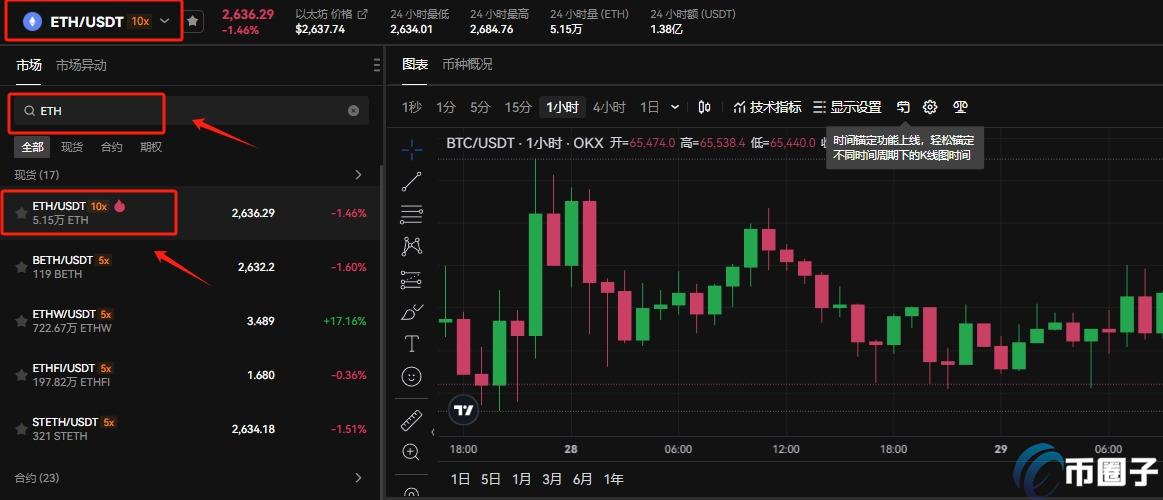Select the crosshair cursor tool
Viewport: 1163px width, 500px height.
tap(412, 151)
